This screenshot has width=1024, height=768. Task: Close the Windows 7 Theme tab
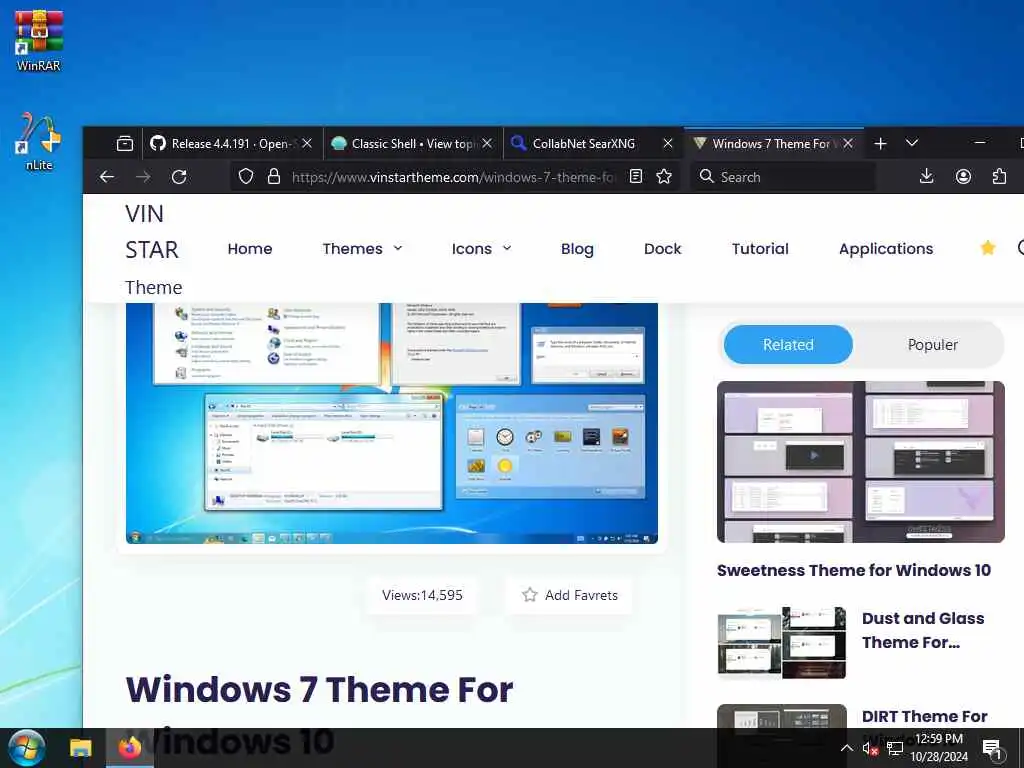tap(848, 143)
